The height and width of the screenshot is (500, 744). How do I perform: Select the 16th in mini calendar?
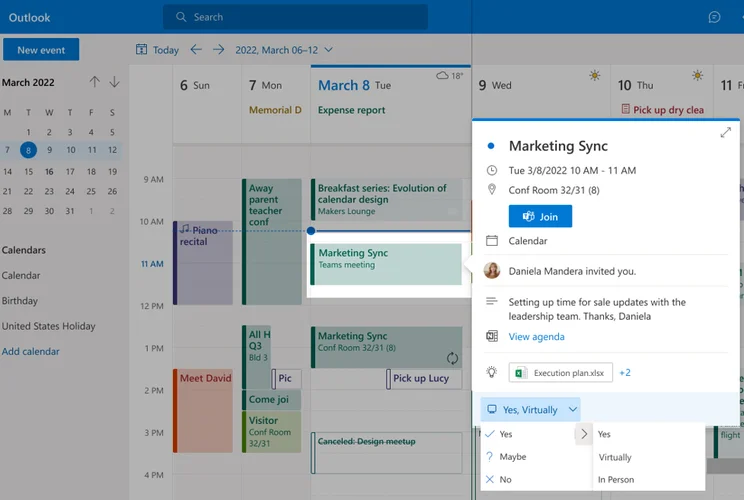[x=49, y=171]
